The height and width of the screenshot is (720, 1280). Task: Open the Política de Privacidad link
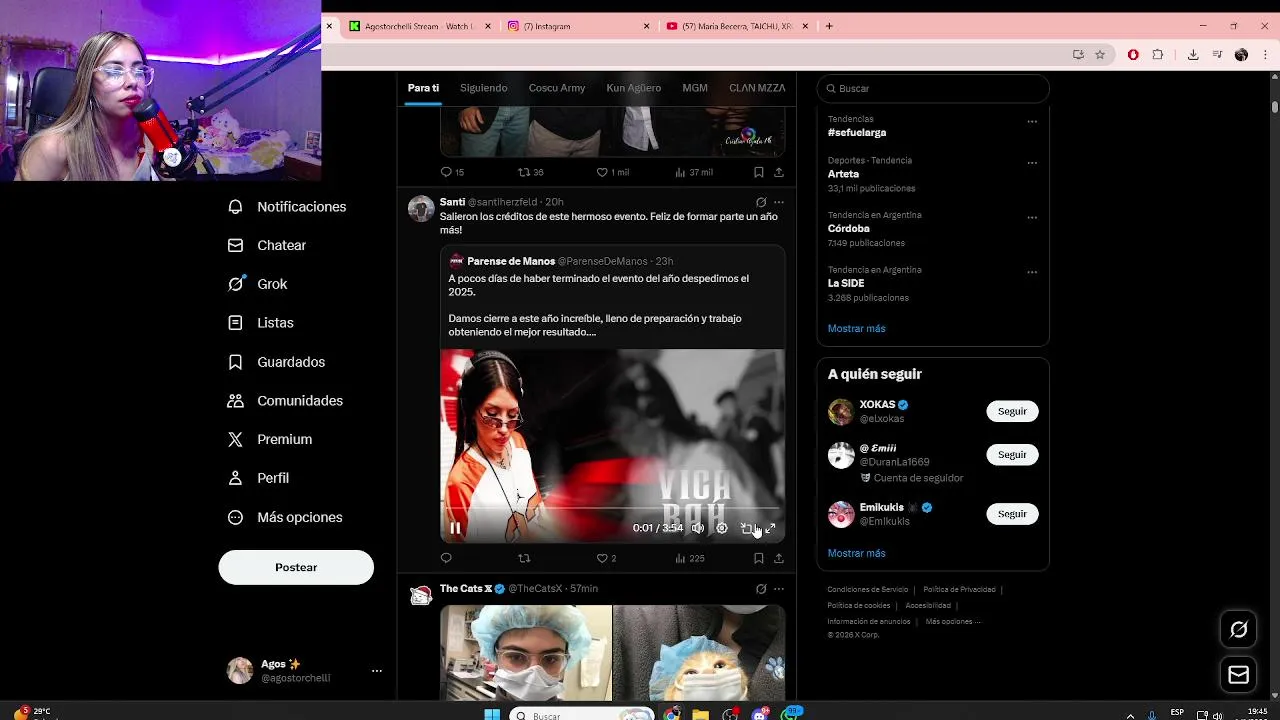pyautogui.click(x=959, y=589)
